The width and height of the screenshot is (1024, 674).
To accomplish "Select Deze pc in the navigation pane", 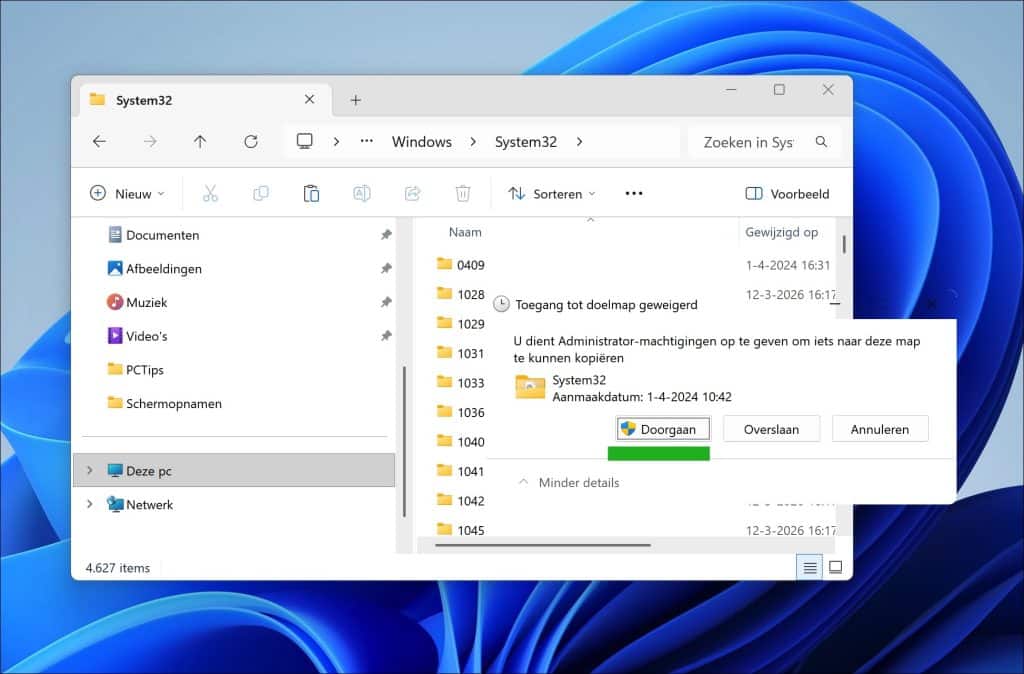I will pyautogui.click(x=234, y=470).
